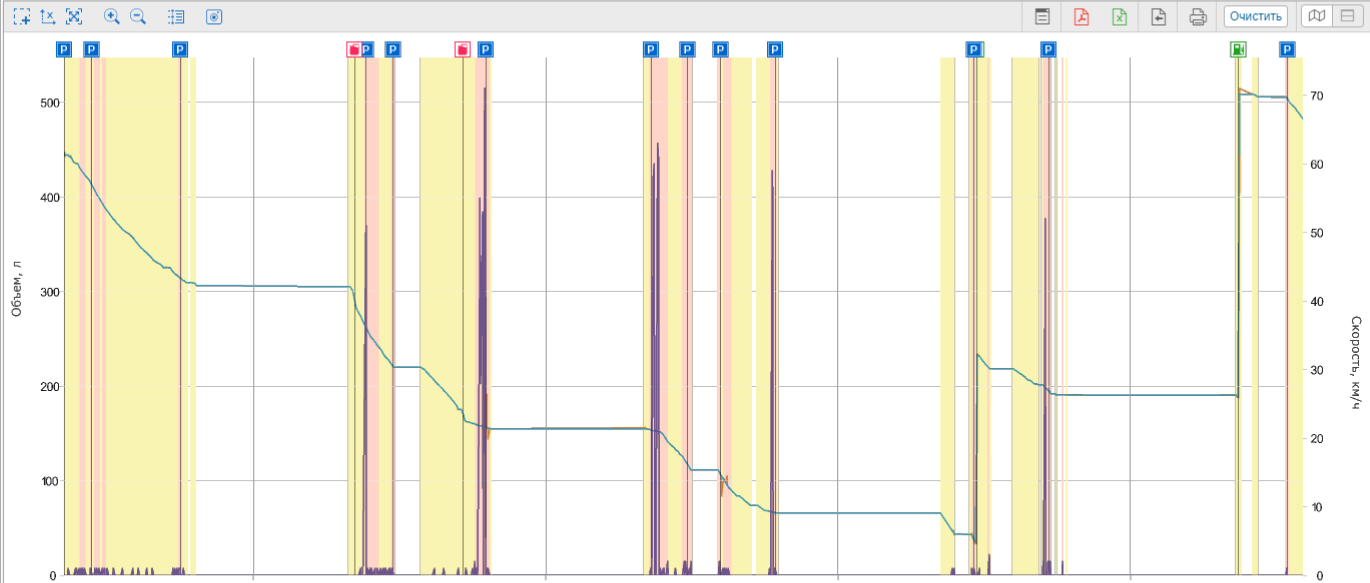Click the file import arrow icon
The height and width of the screenshot is (583, 1370).
[x=1159, y=17]
